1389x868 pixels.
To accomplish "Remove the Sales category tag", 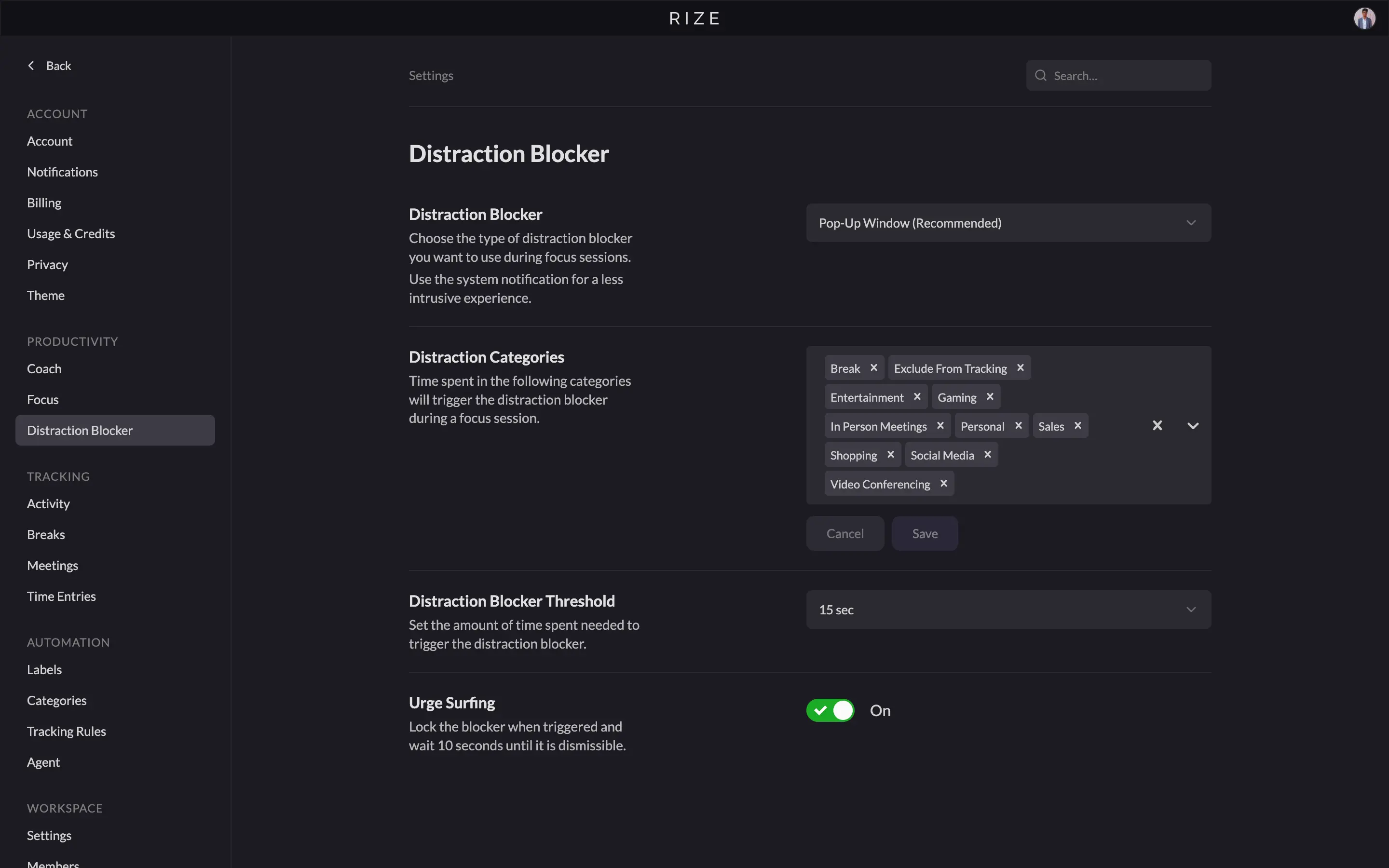I will click(1077, 426).
